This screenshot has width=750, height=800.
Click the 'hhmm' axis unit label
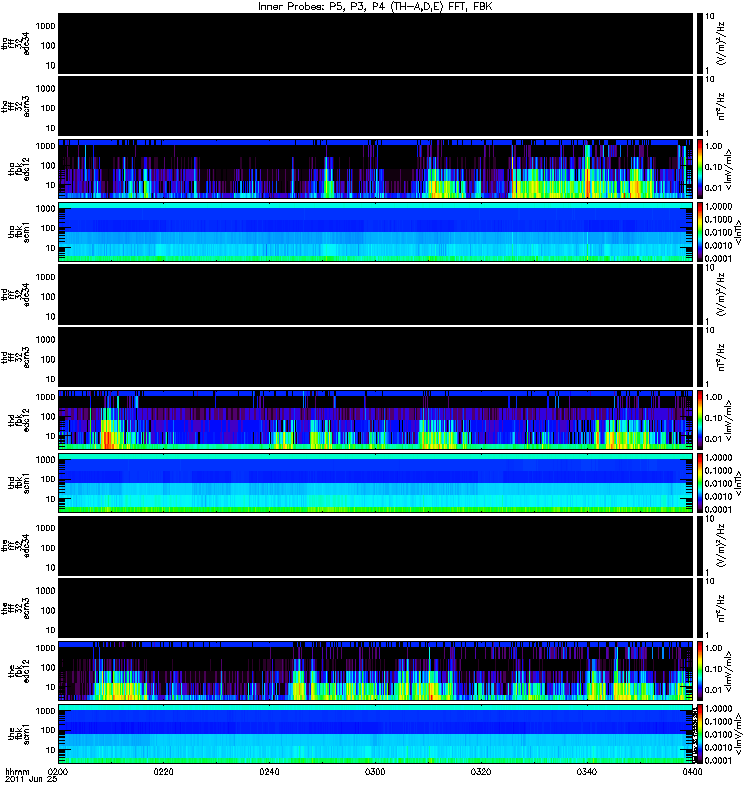[x=17, y=771]
